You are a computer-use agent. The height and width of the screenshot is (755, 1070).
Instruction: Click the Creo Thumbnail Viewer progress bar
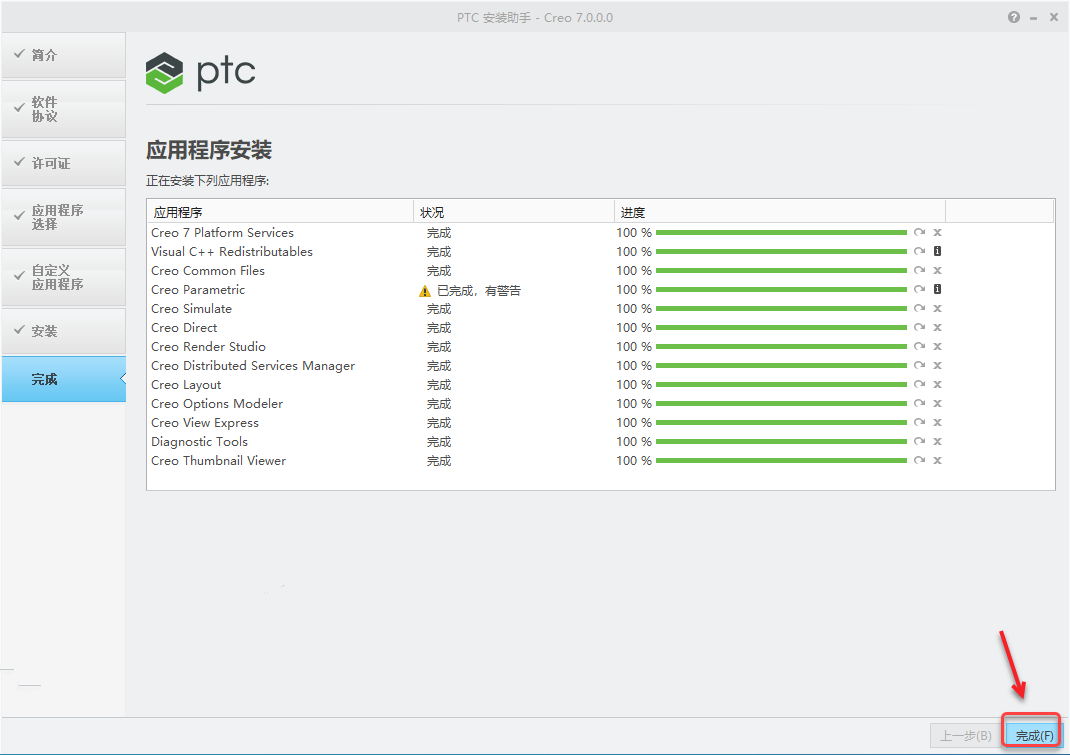tap(781, 461)
